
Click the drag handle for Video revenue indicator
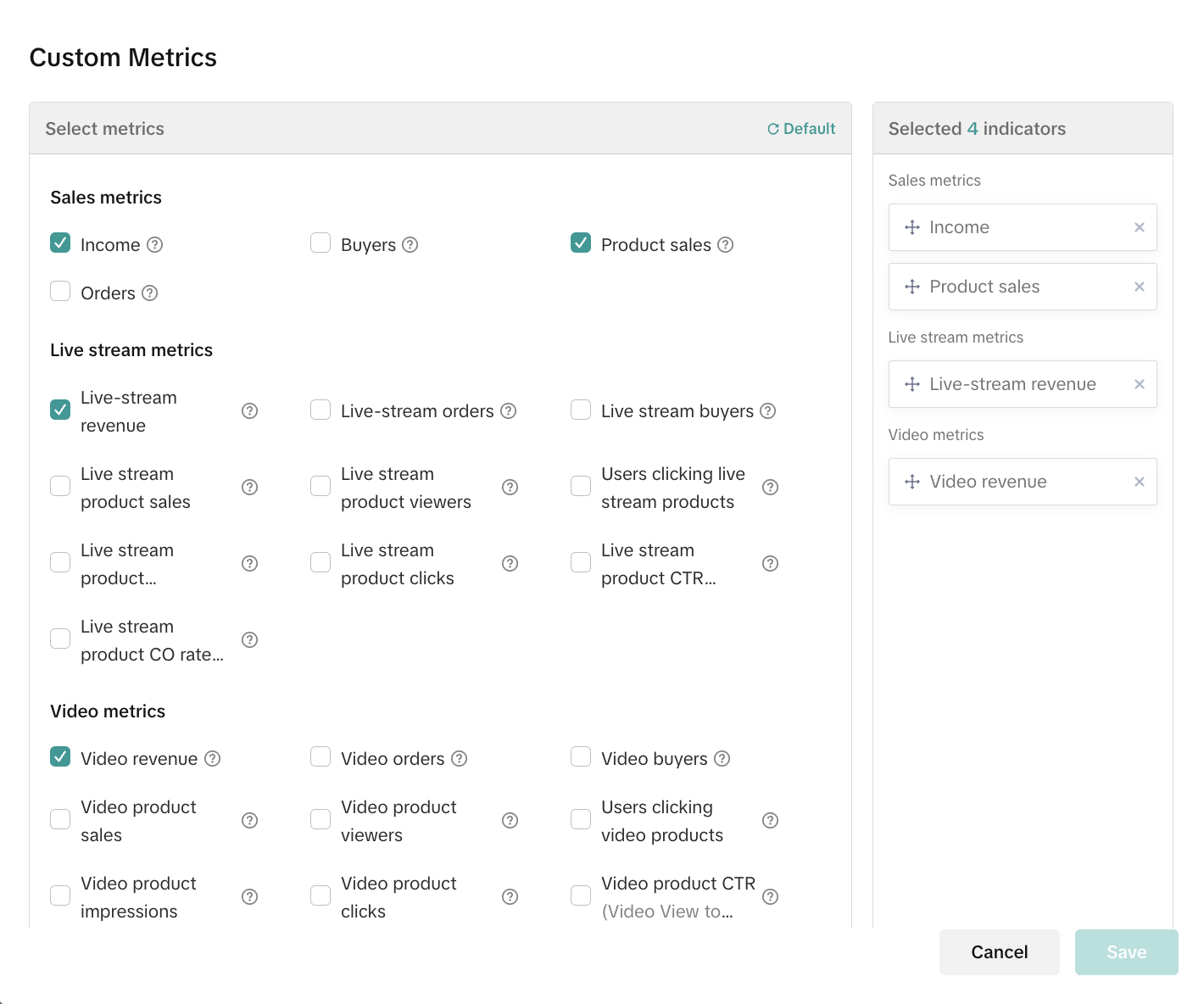coord(912,482)
